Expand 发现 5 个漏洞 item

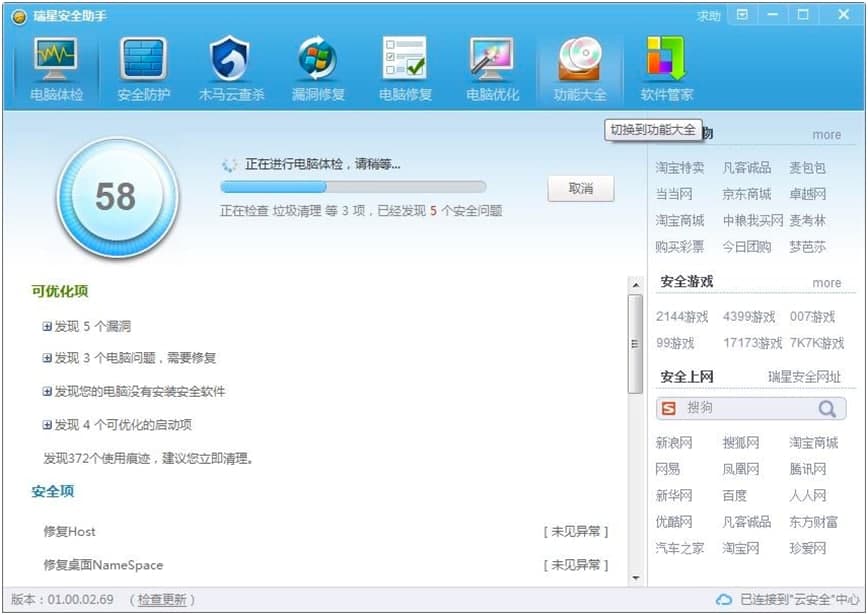click(x=47, y=327)
